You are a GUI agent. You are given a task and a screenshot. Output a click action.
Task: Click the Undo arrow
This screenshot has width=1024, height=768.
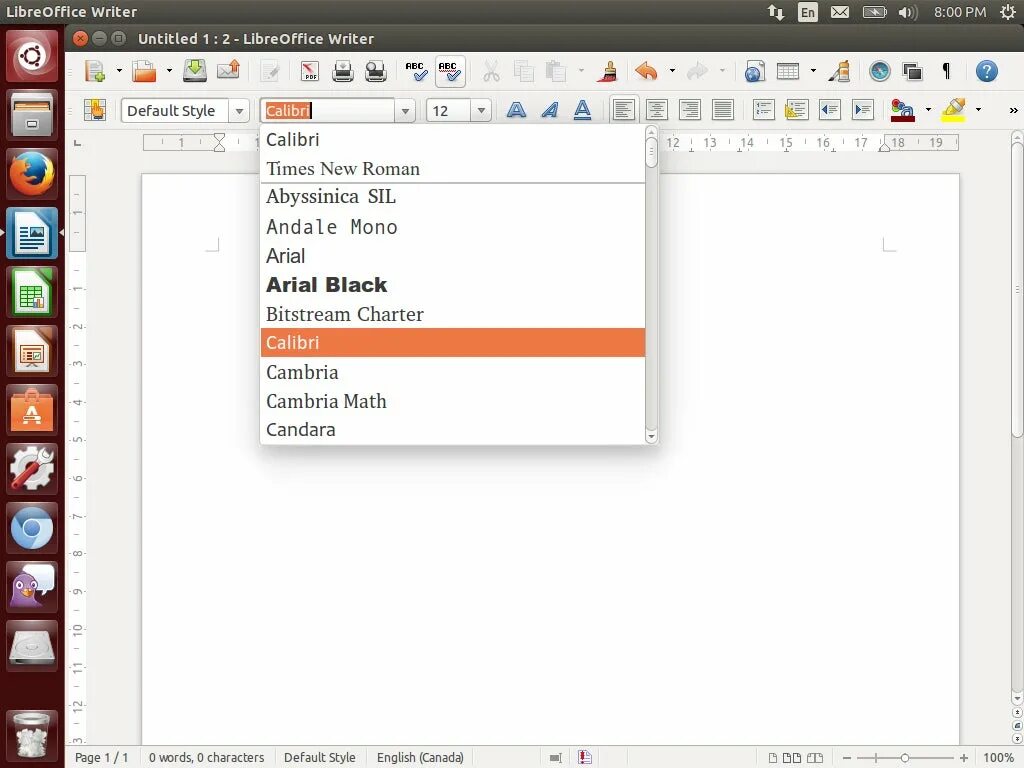(646, 71)
